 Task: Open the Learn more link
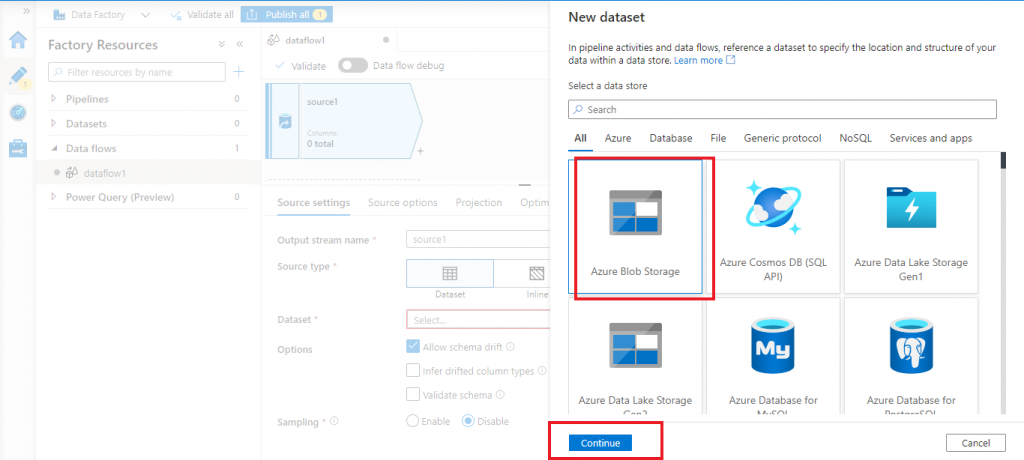pos(705,60)
